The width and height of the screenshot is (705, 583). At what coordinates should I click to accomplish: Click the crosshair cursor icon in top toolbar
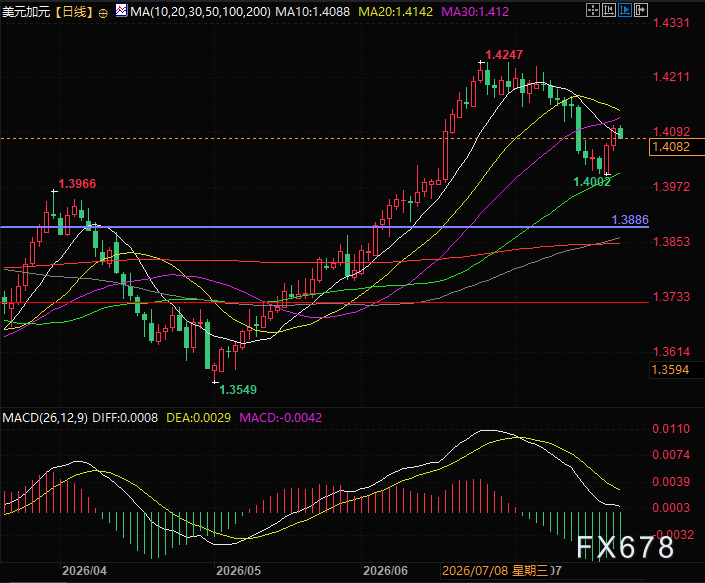tap(593, 10)
